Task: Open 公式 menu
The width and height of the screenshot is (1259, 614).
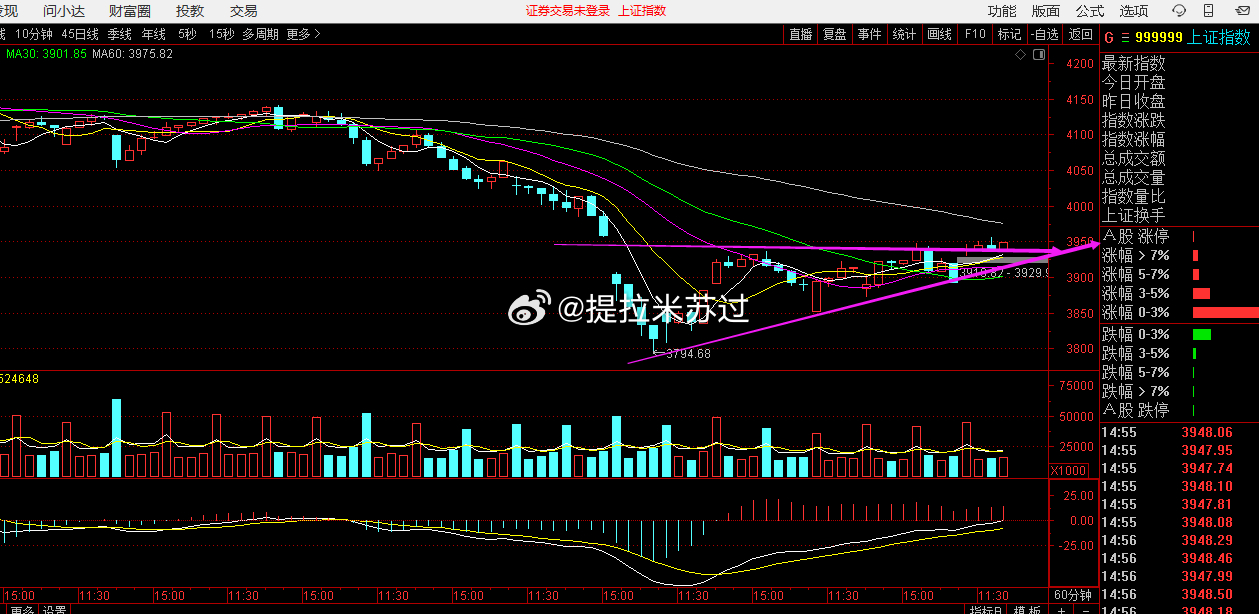Action: pos(1090,11)
